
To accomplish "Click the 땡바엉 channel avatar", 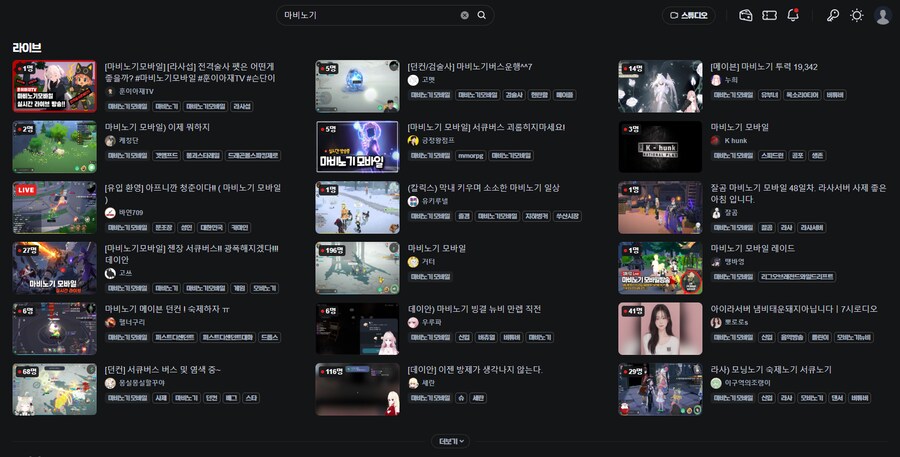I will (716, 262).
